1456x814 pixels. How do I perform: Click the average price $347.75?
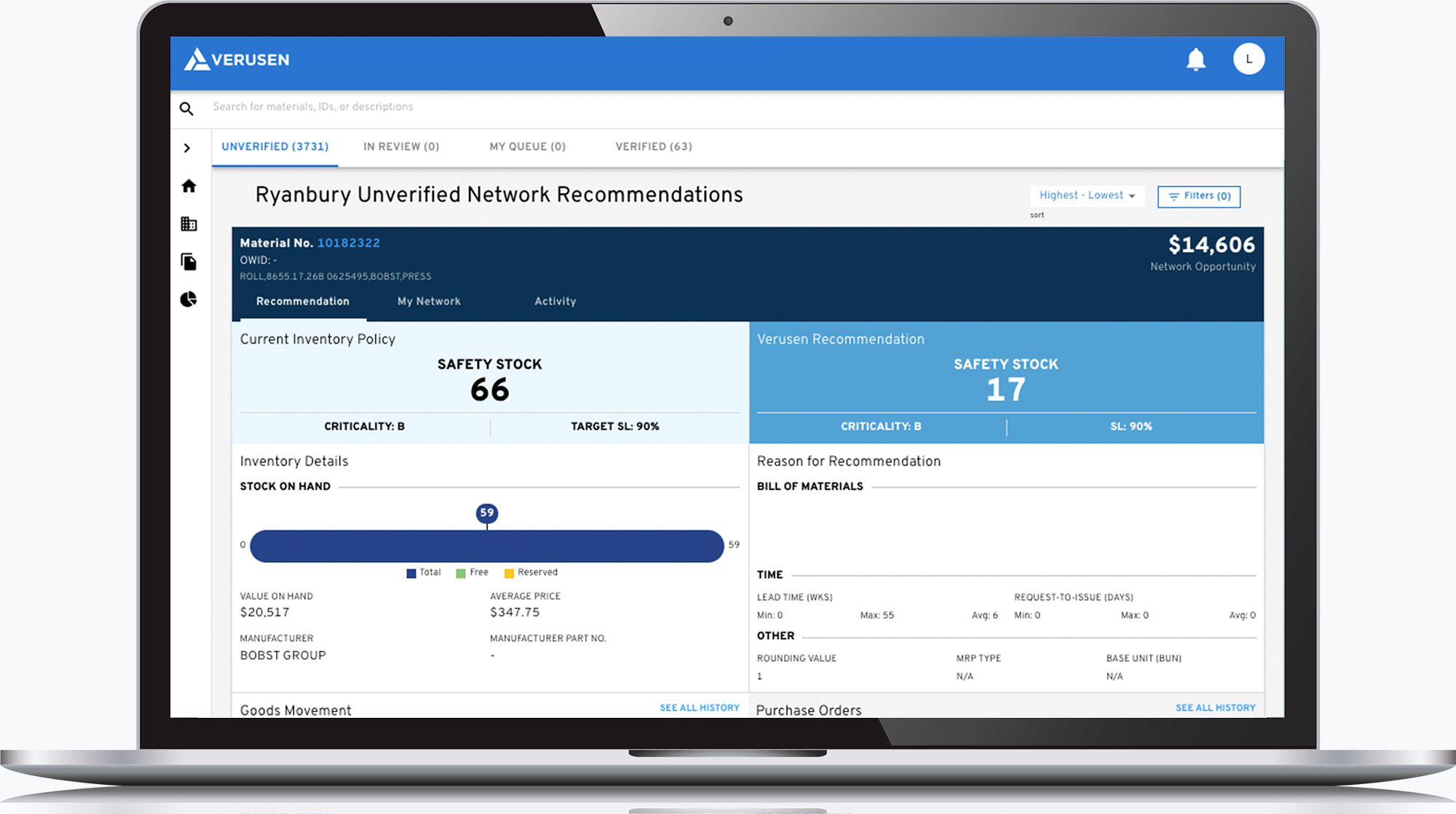click(515, 612)
